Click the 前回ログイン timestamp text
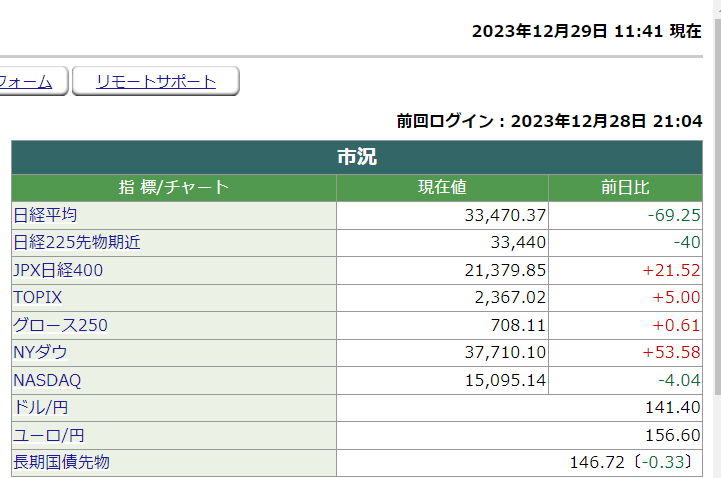 (x=549, y=121)
